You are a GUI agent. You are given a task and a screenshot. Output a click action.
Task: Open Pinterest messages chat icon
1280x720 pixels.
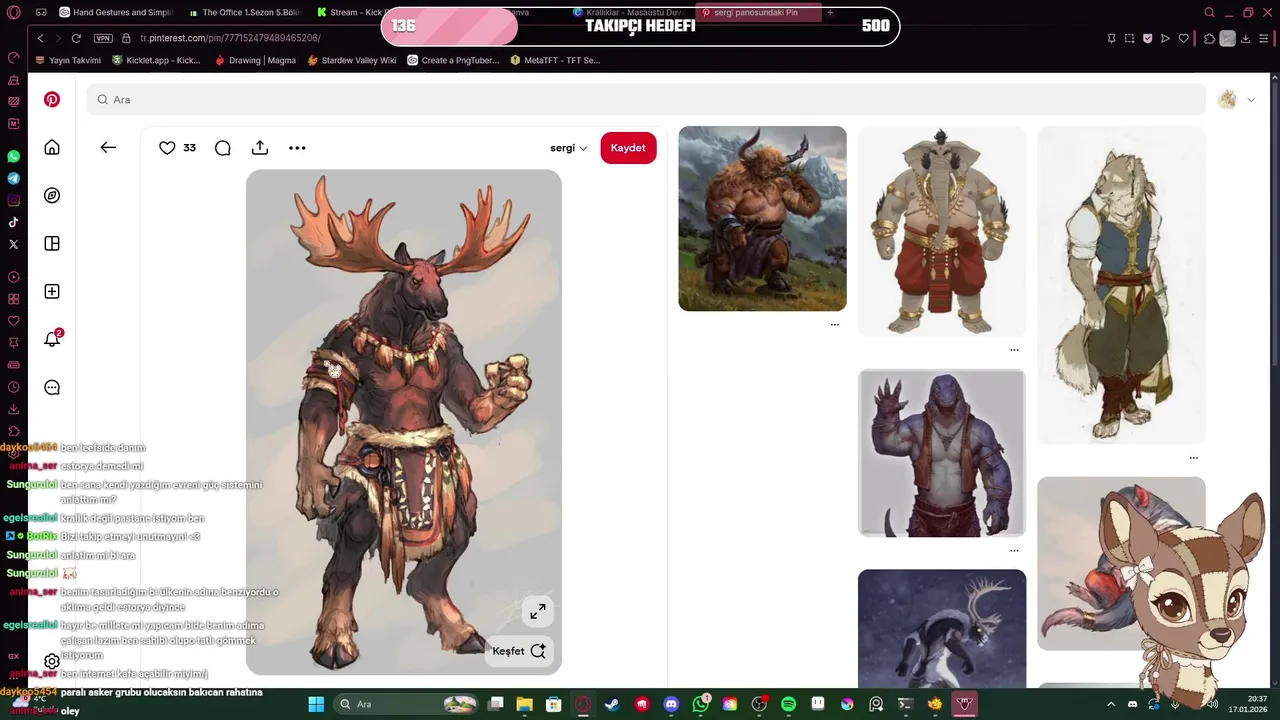coord(52,387)
